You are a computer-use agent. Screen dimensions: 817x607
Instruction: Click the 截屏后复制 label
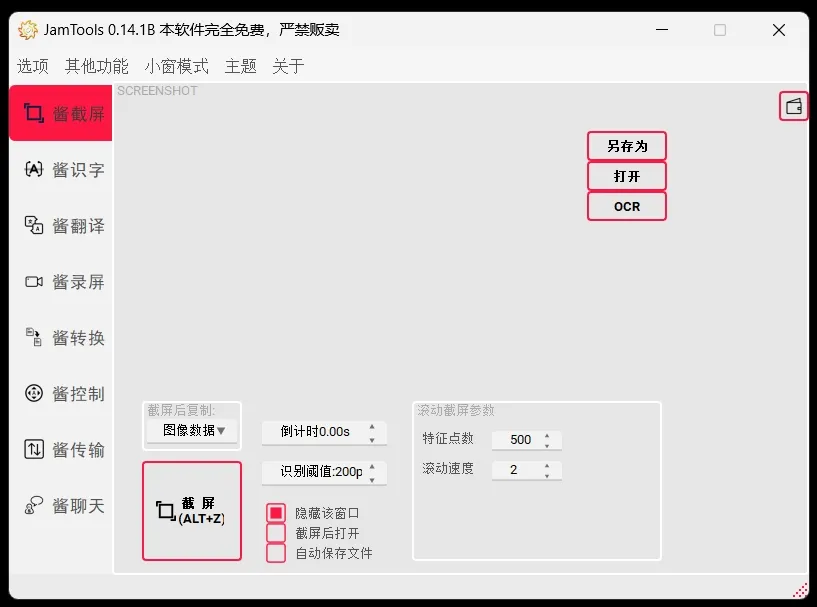point(181,411)
